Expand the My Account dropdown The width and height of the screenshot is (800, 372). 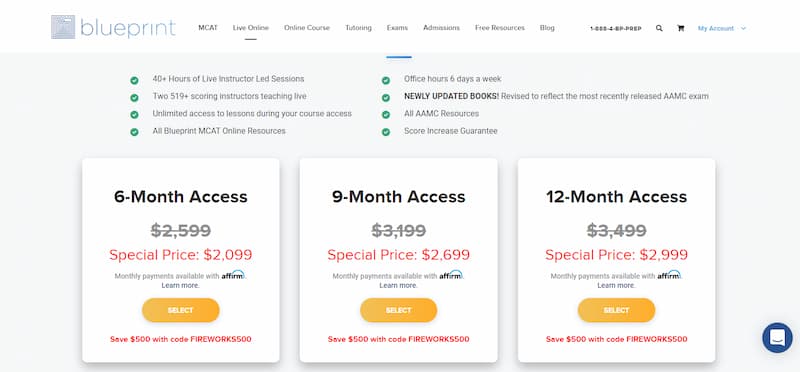721,29
